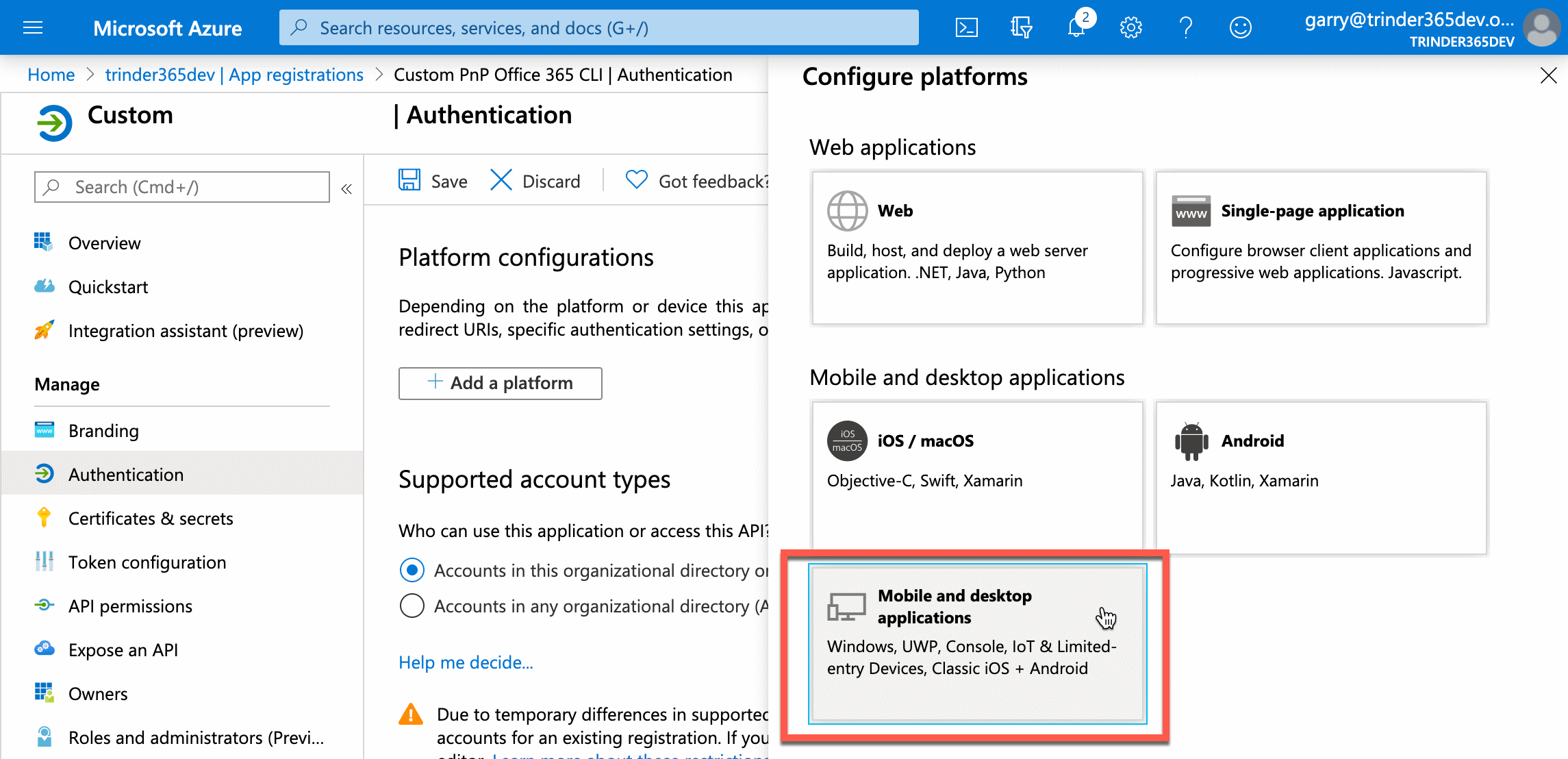The height and width of the screenshot is (759, 1568).
Task: Click the warning triangle icon
Action: [411, 714]
